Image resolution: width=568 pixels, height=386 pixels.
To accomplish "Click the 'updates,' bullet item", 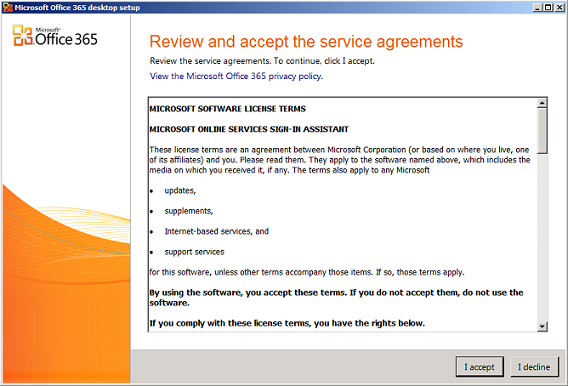I will point(180,190).
